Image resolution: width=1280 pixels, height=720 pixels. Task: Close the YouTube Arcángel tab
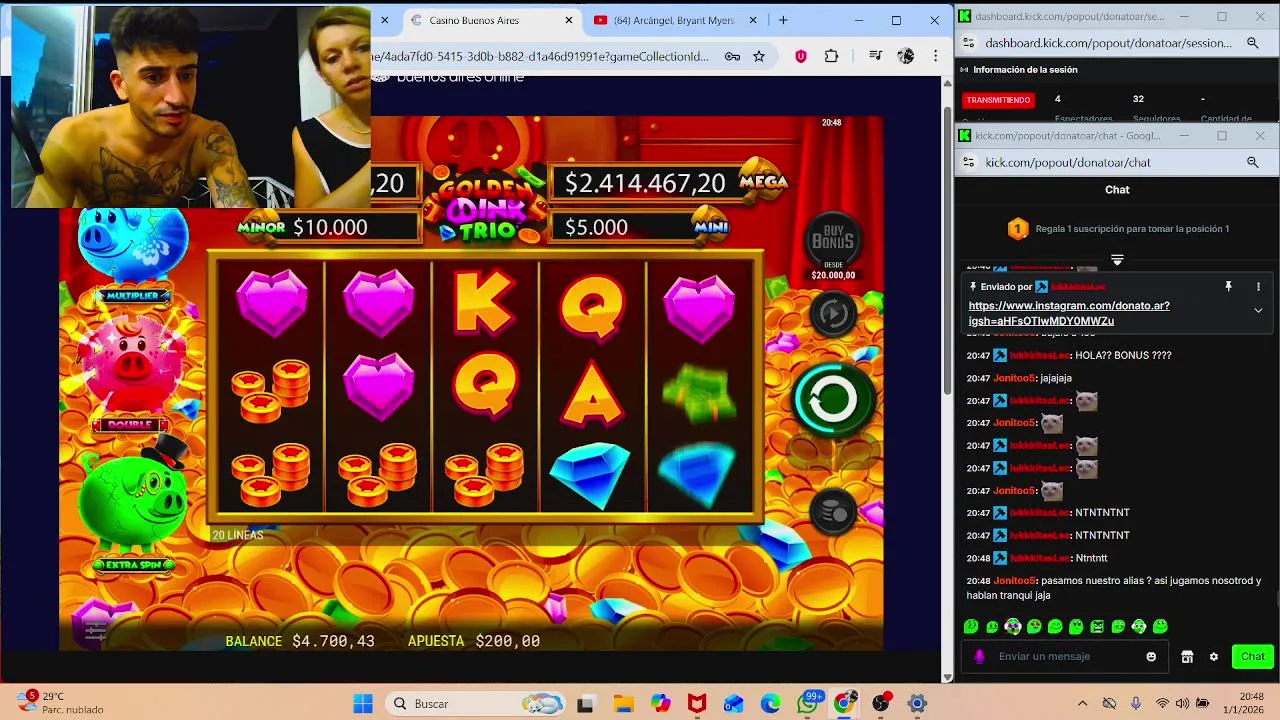[x=753, y=20]
